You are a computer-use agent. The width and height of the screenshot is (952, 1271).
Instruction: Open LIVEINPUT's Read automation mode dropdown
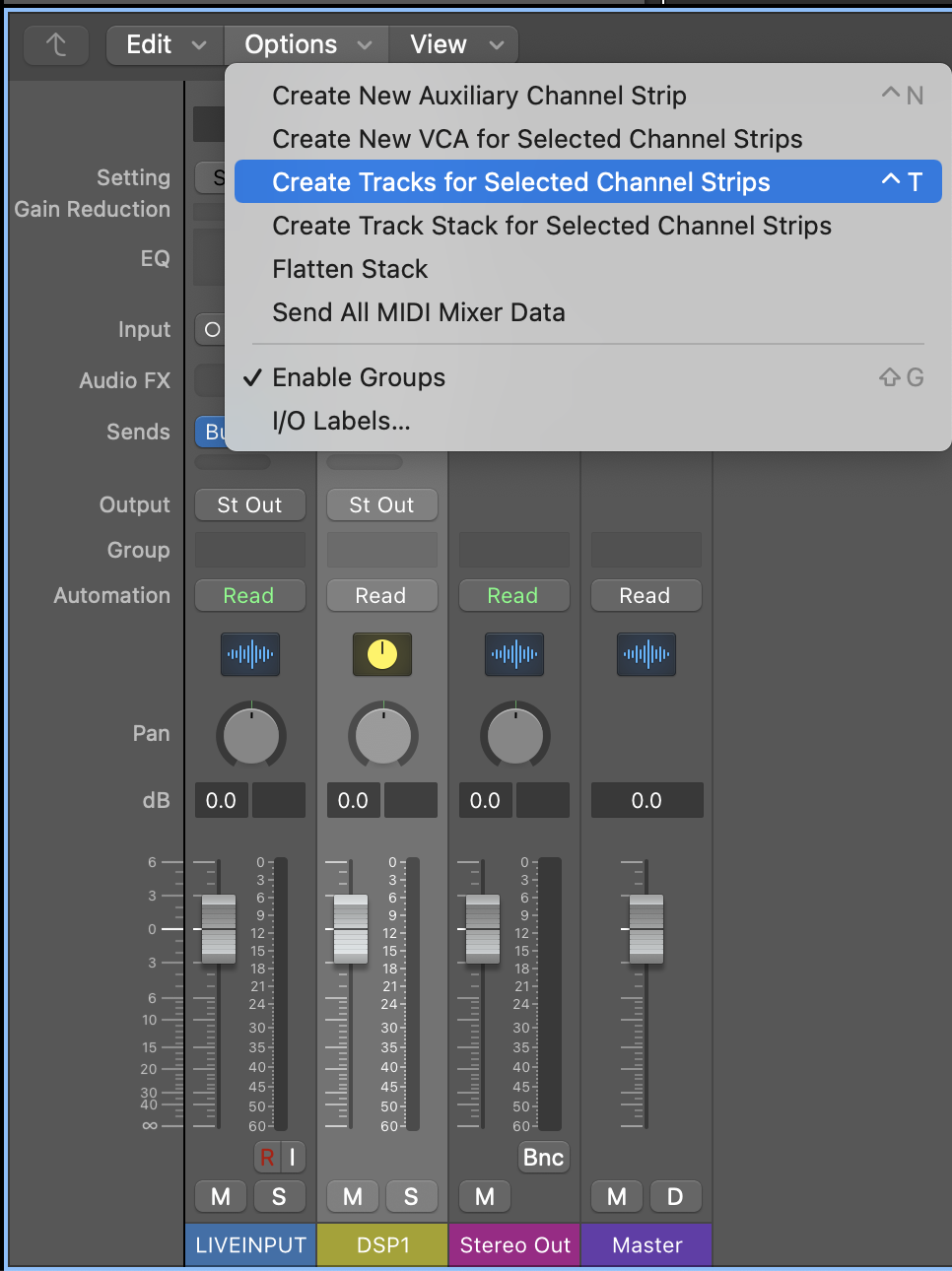click(249, 595)
